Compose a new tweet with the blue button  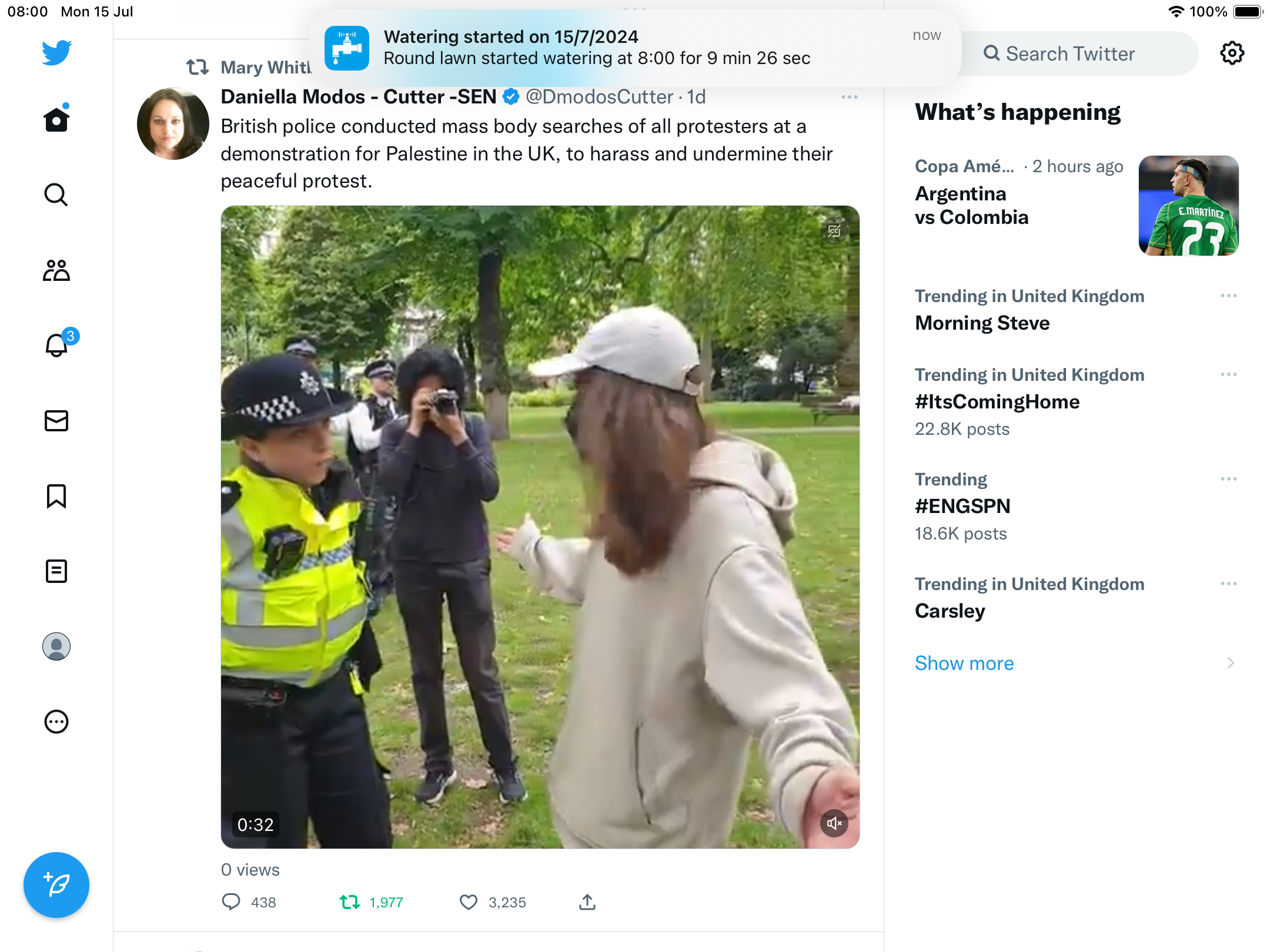[56, 885]
